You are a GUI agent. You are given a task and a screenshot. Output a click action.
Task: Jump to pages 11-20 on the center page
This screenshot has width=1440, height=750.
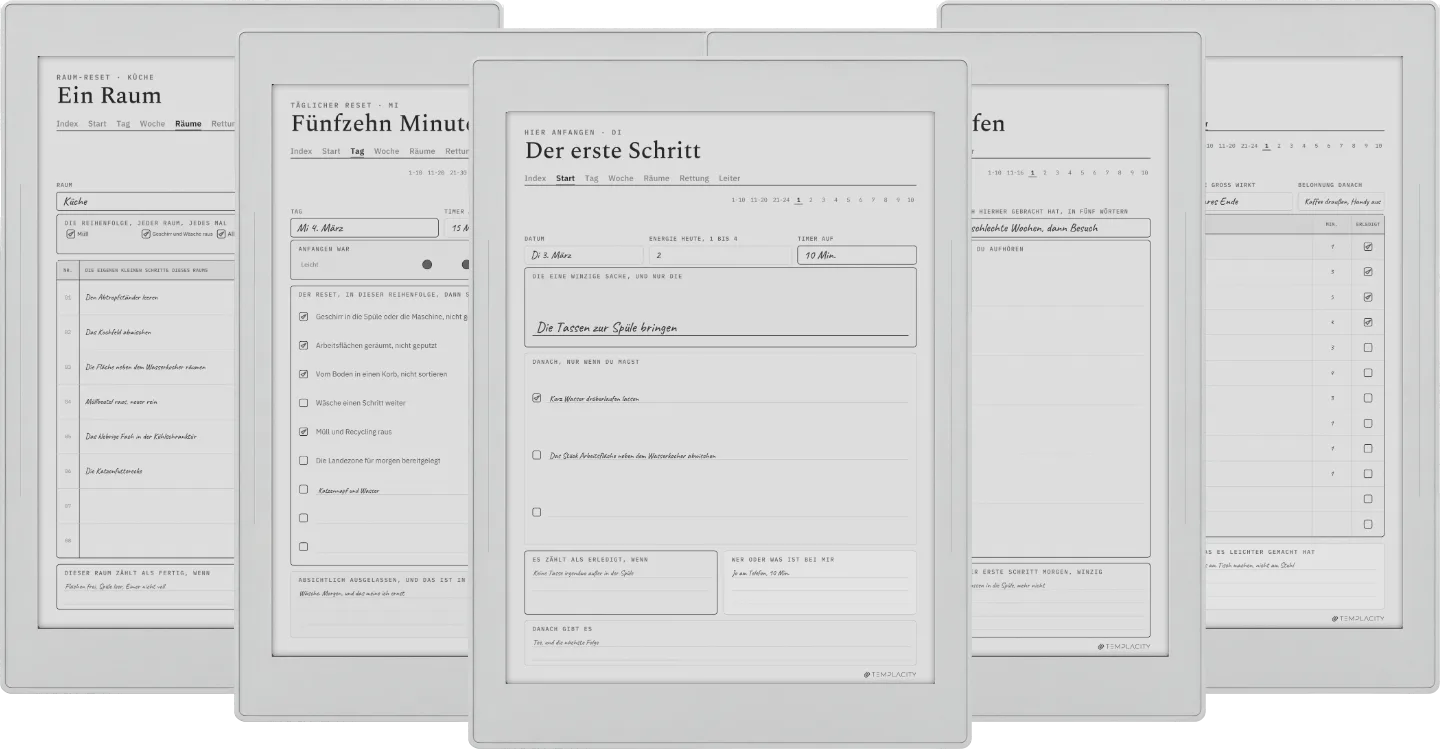point(760,200)
